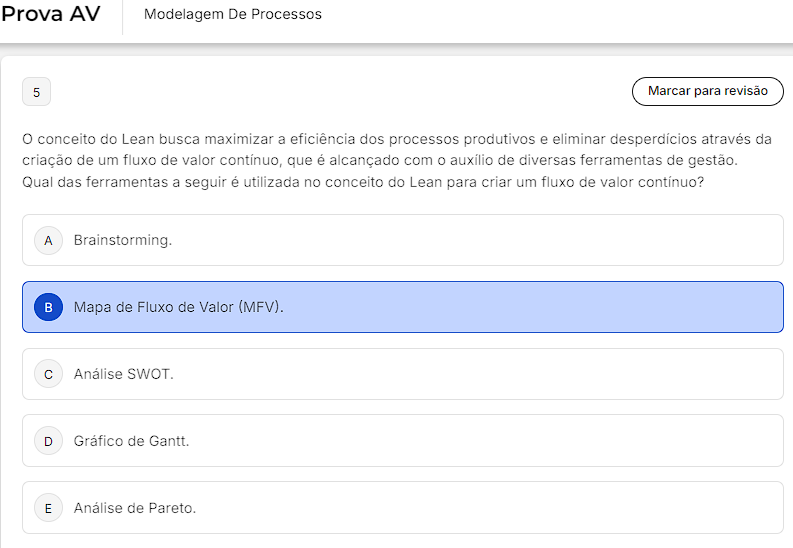Image resolution: width=793 pixels, height=548 pixels.
Task: Click the question number 5 badge
Action: pos(36,93)
